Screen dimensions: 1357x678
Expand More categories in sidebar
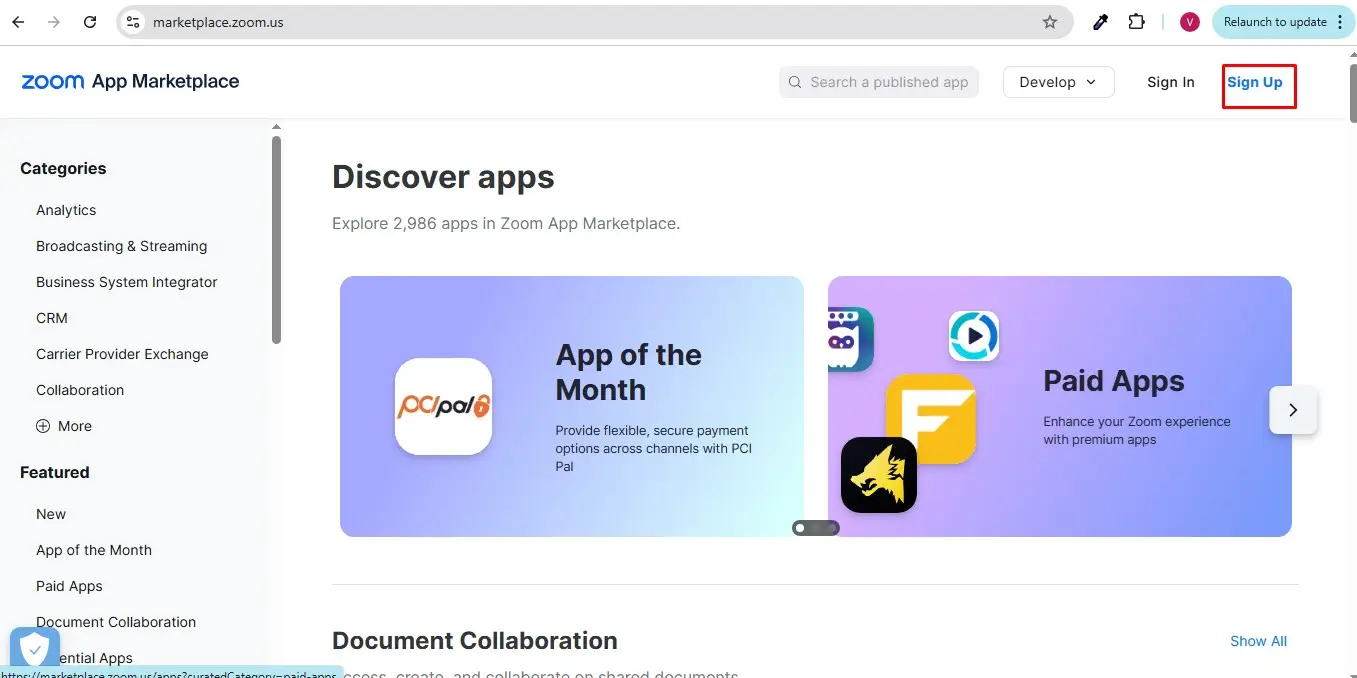pos(64,426)
